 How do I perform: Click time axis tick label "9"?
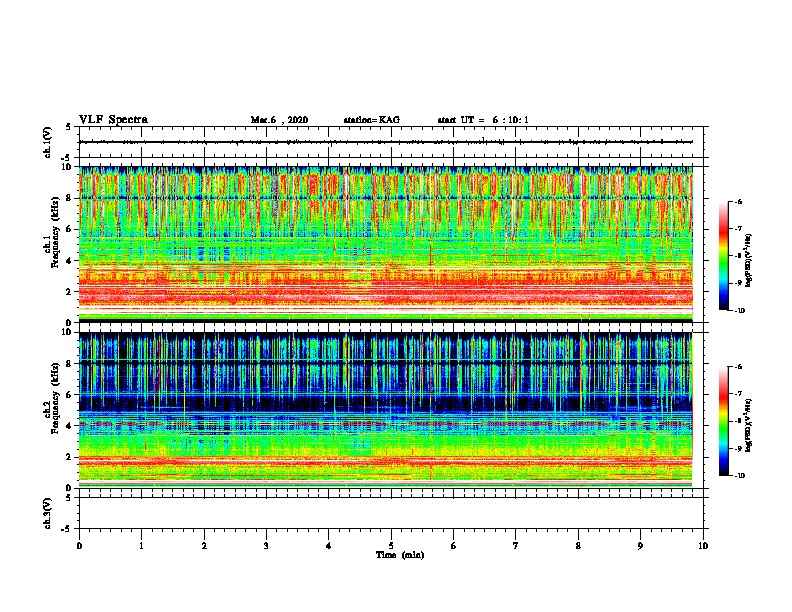point(640,546)
